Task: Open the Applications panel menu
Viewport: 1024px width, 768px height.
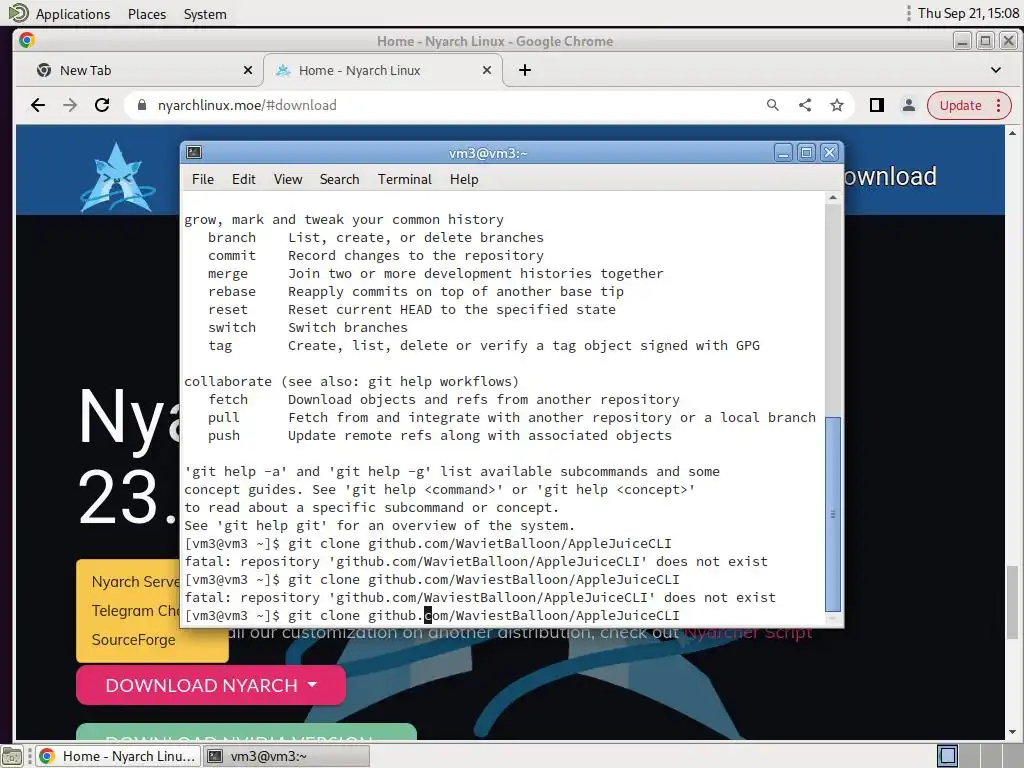Action: pos(72,14)
